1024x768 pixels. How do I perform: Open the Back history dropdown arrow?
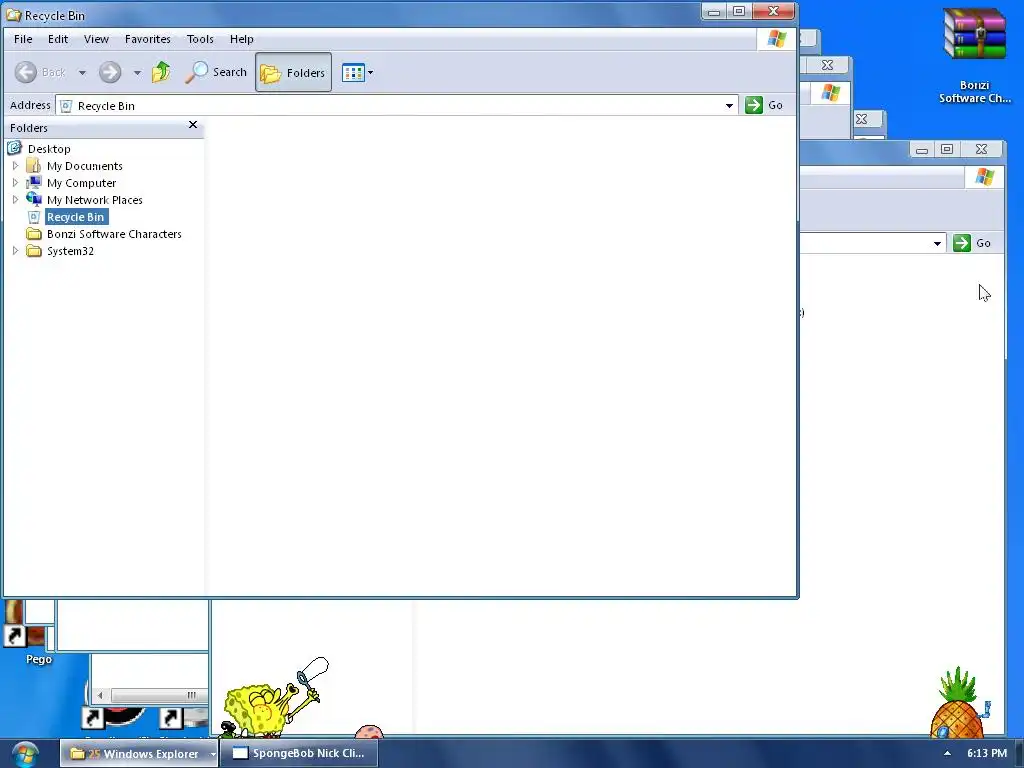(82, 72)
